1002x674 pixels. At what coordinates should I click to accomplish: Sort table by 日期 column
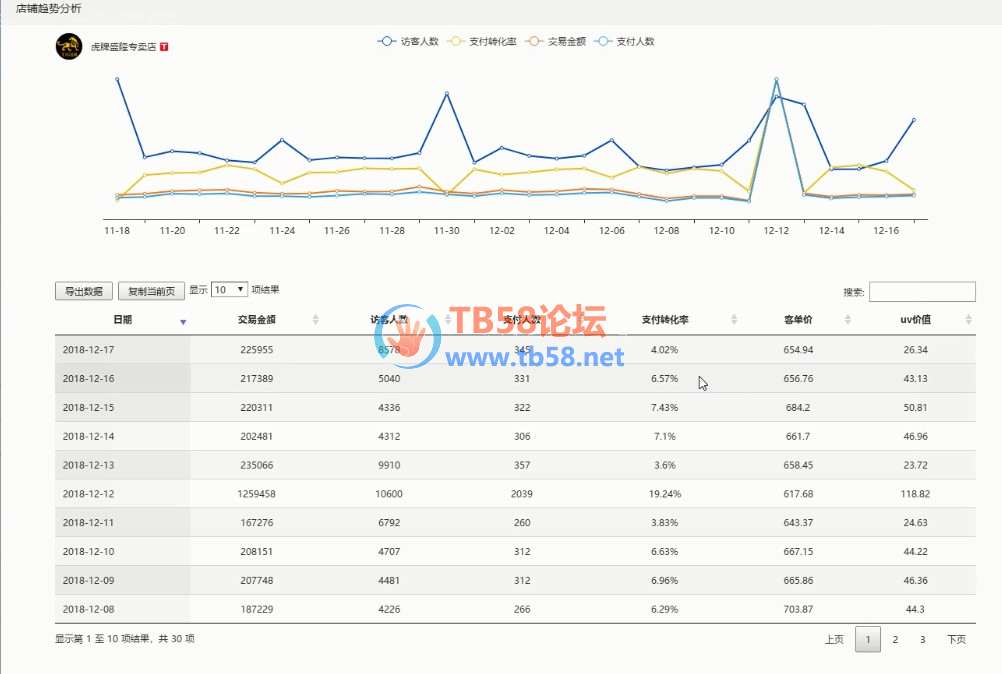[x=122, y=319]
